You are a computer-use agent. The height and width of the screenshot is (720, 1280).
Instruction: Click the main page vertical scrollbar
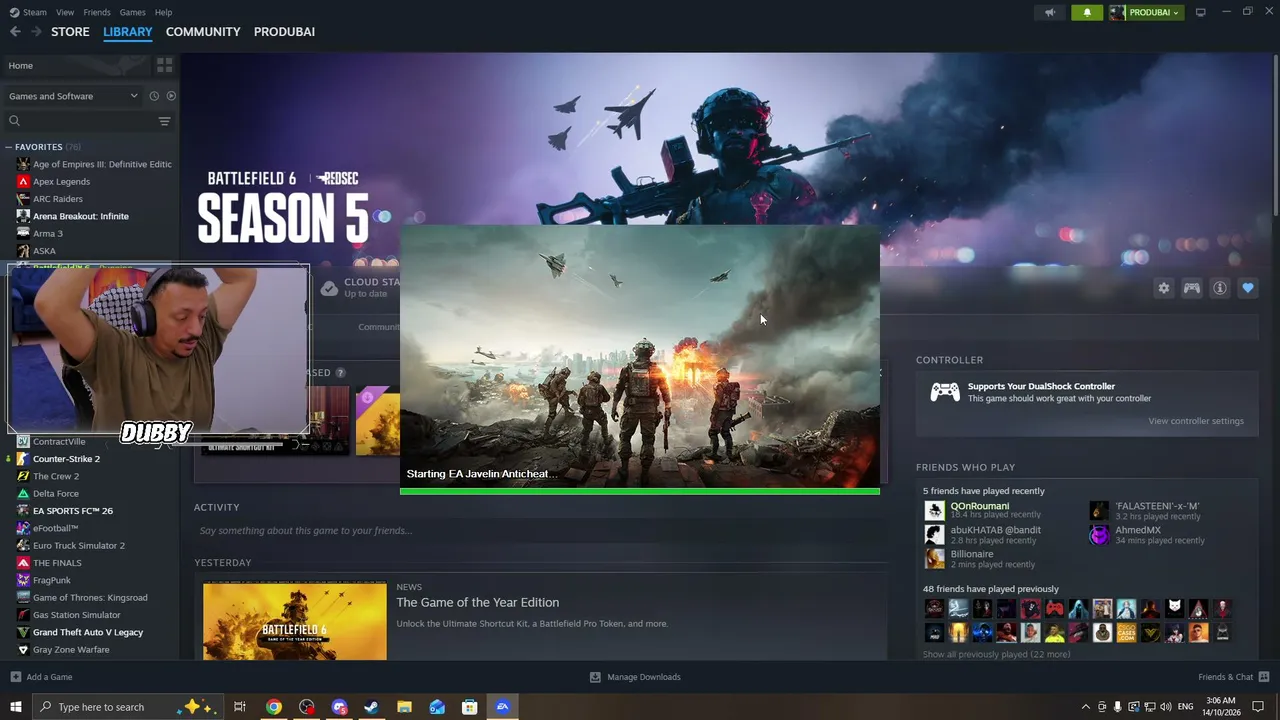(1276, 135)
